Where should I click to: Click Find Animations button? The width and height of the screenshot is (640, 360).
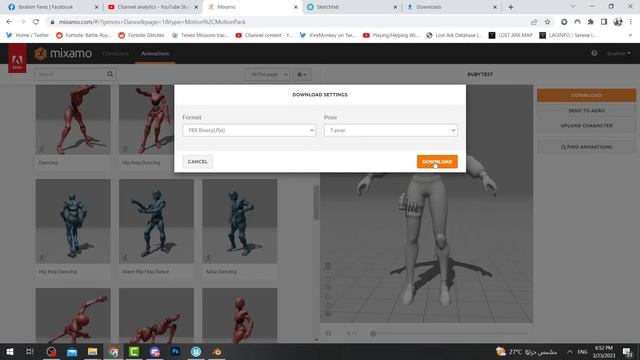point(586,147)
